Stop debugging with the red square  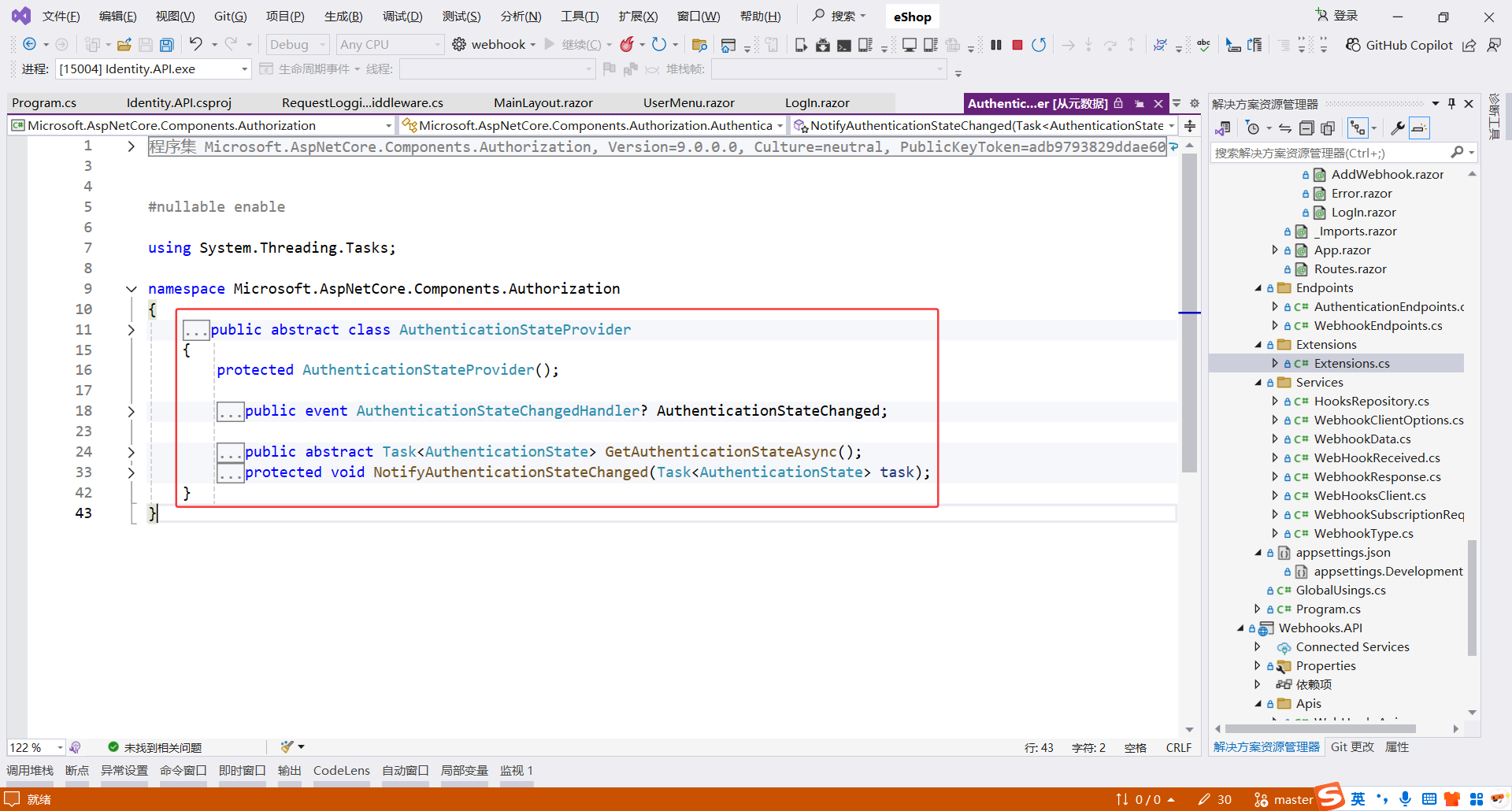click(1017, 45)
